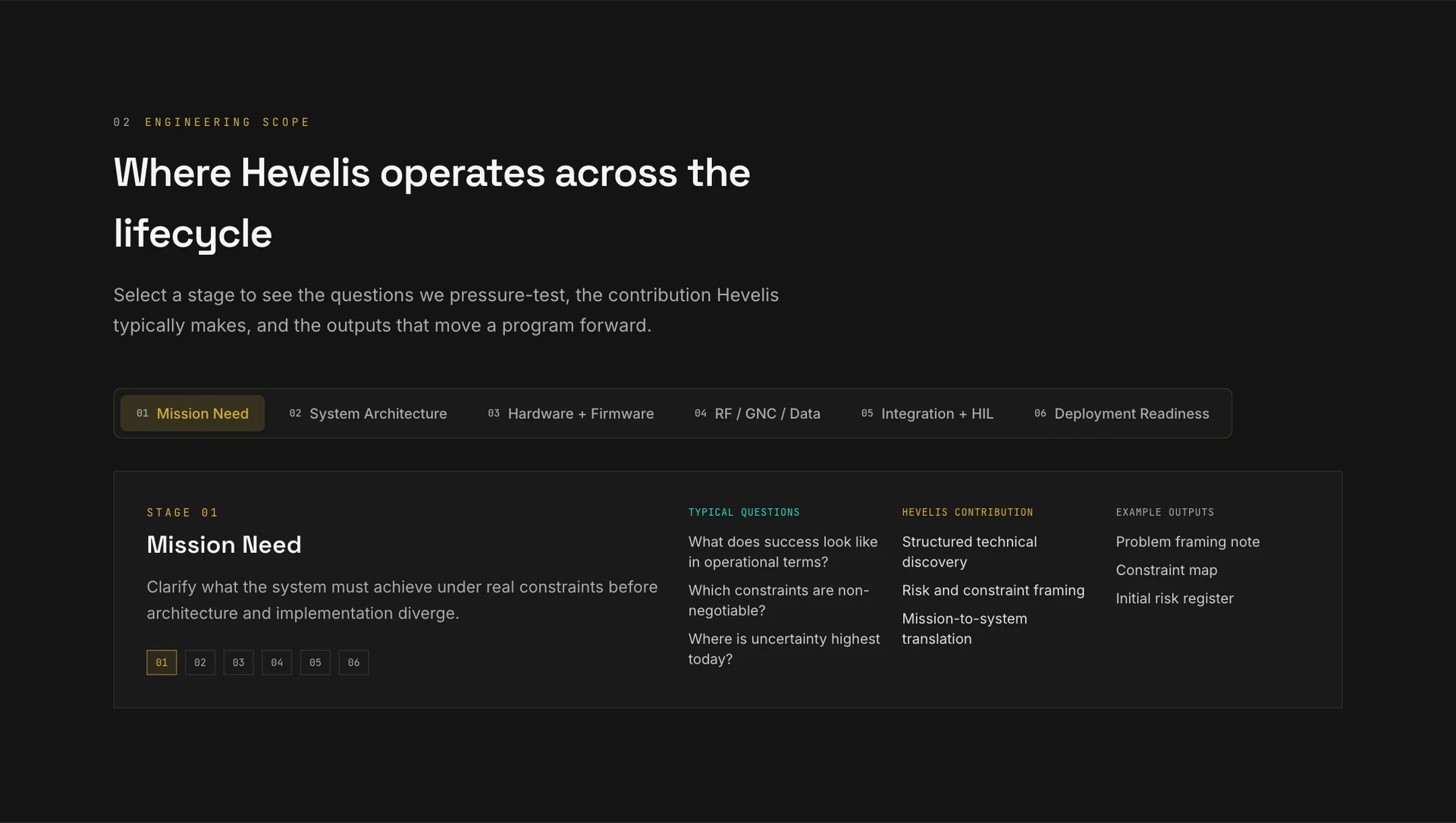
Task: Click 'Which constraints are non-negotiable?'
Action: (x=779, y=600)
